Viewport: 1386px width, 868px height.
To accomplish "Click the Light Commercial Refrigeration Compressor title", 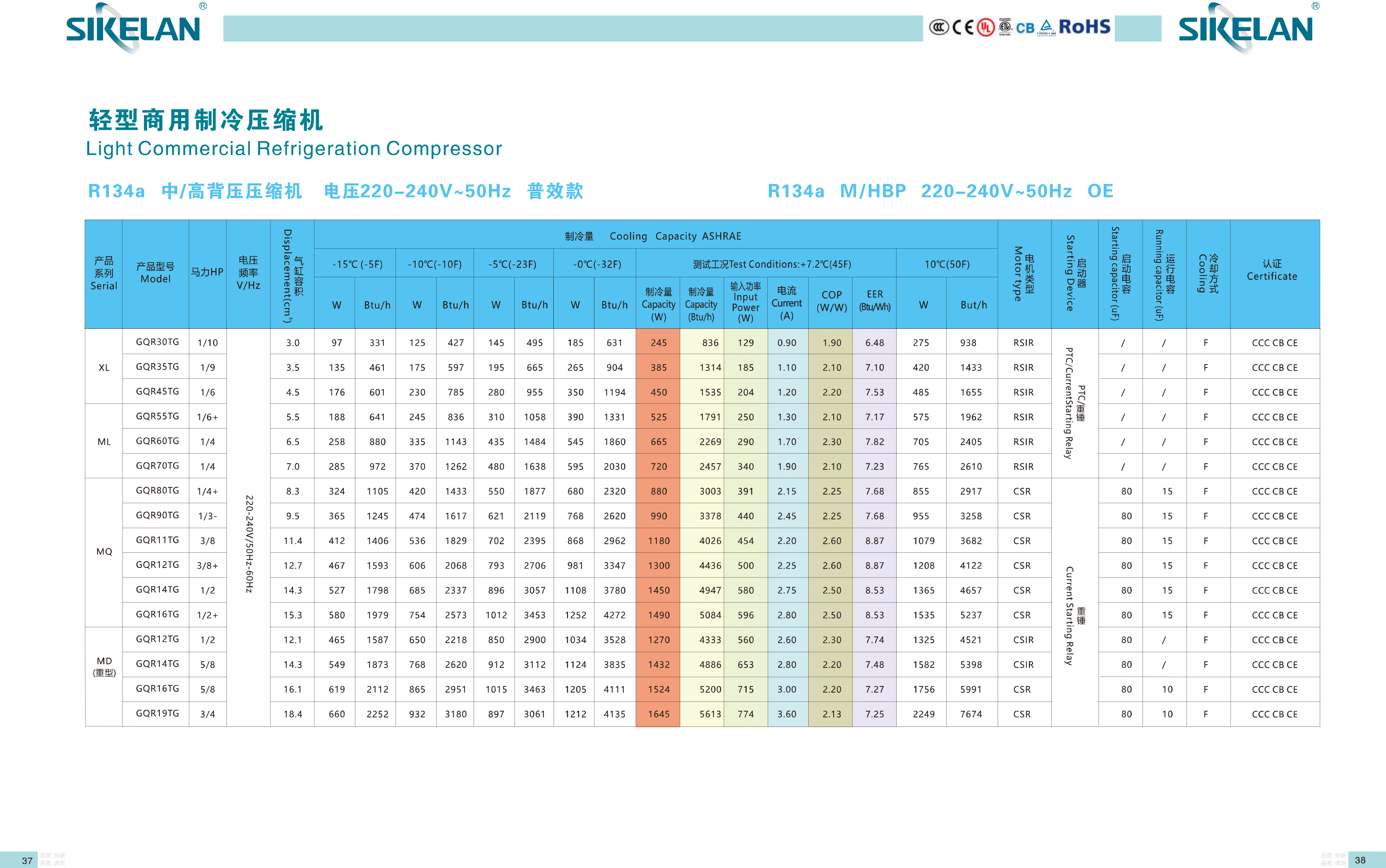I will coord(293,148).
